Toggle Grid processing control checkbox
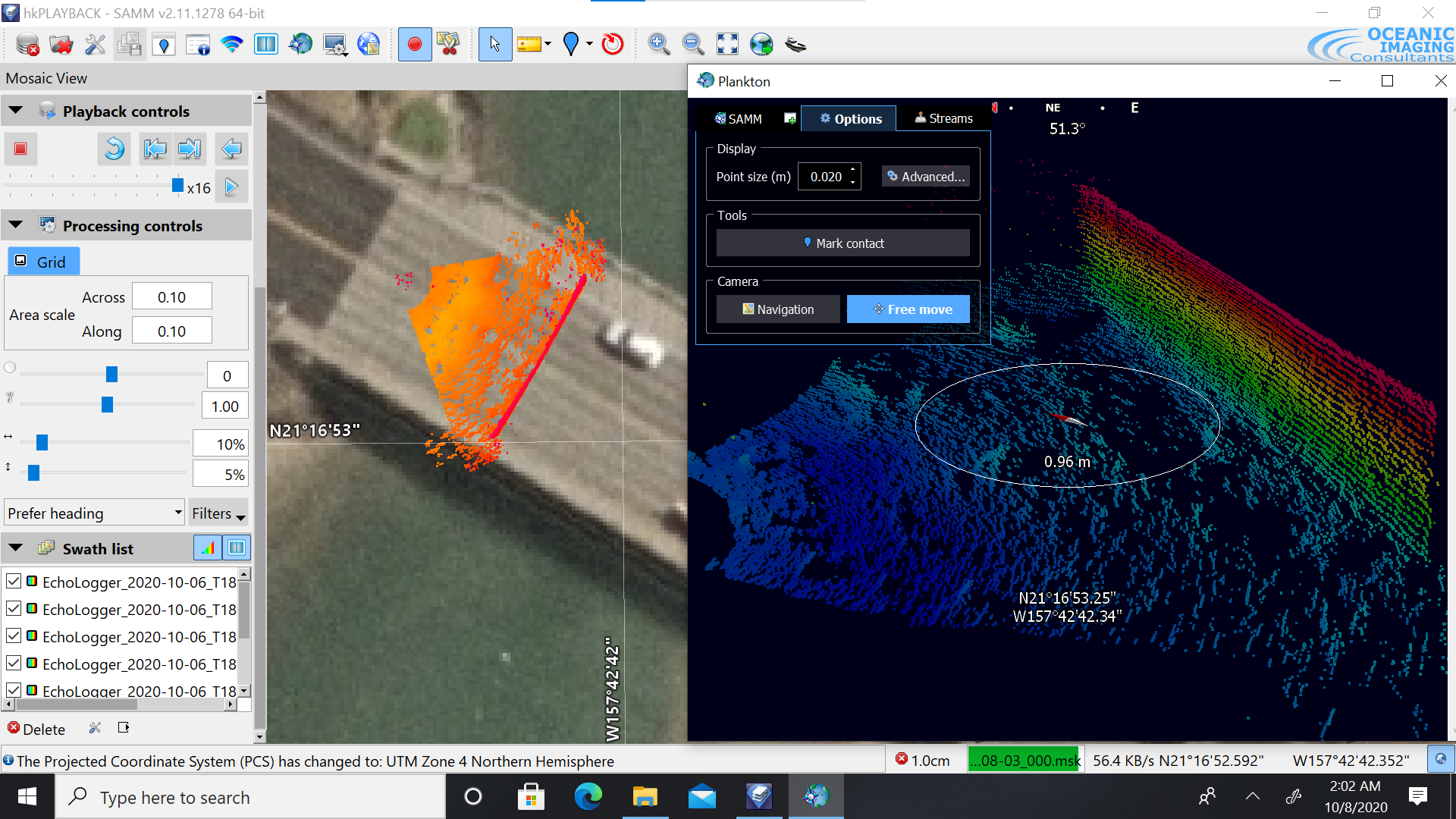This screenshot has width=1456, height=819. coord(21,260)
